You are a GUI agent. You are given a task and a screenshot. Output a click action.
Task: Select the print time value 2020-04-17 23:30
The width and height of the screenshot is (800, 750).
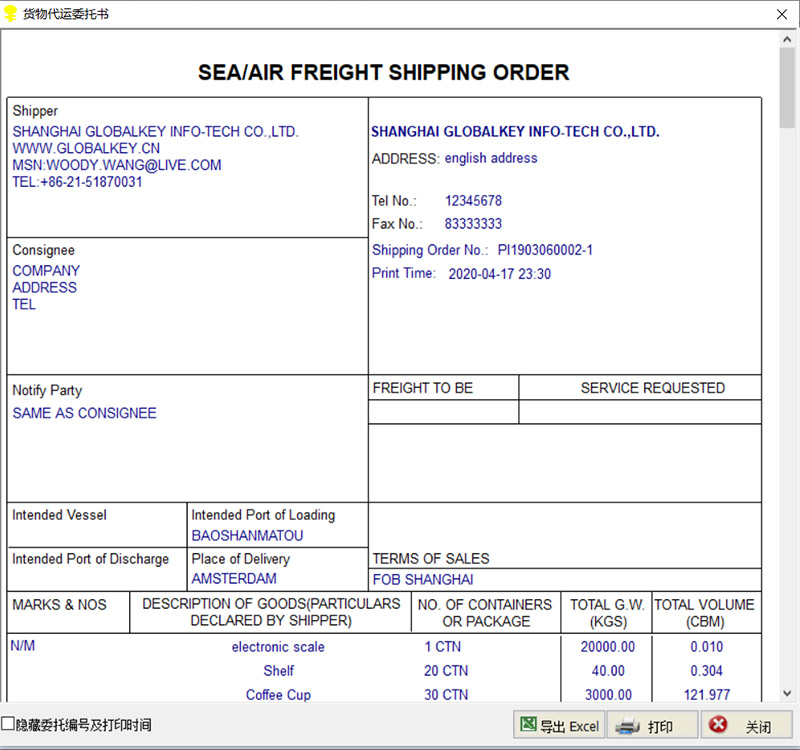pyautogui.click(x=499, y=274)
